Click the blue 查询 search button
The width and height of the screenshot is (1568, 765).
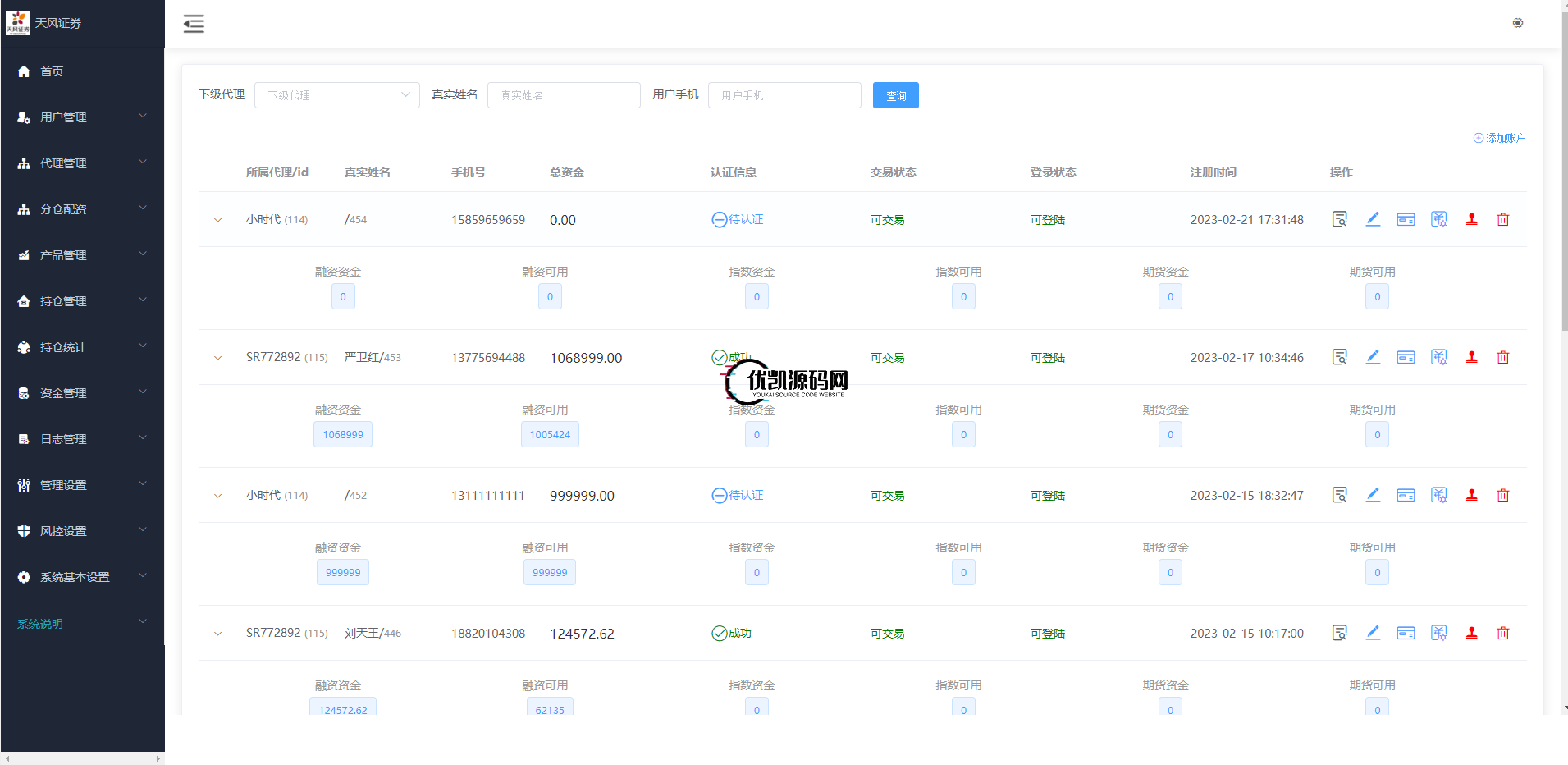[895, 95]
